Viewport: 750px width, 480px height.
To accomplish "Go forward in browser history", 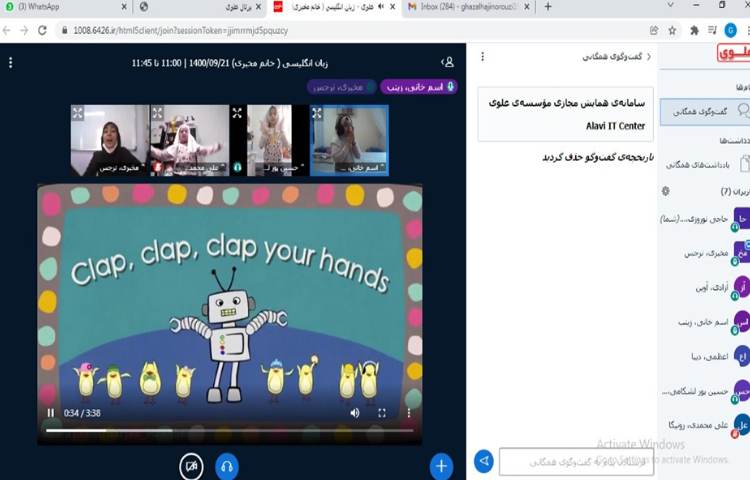I will point(24,31).
